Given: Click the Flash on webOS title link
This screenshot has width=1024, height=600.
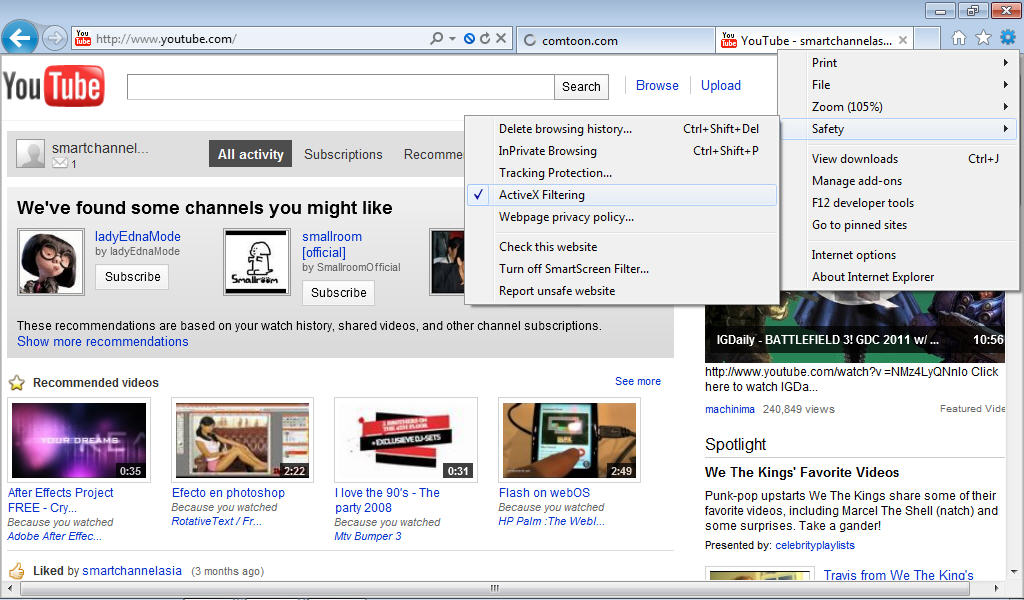Looking at the screenshot, I should point(544,493).
